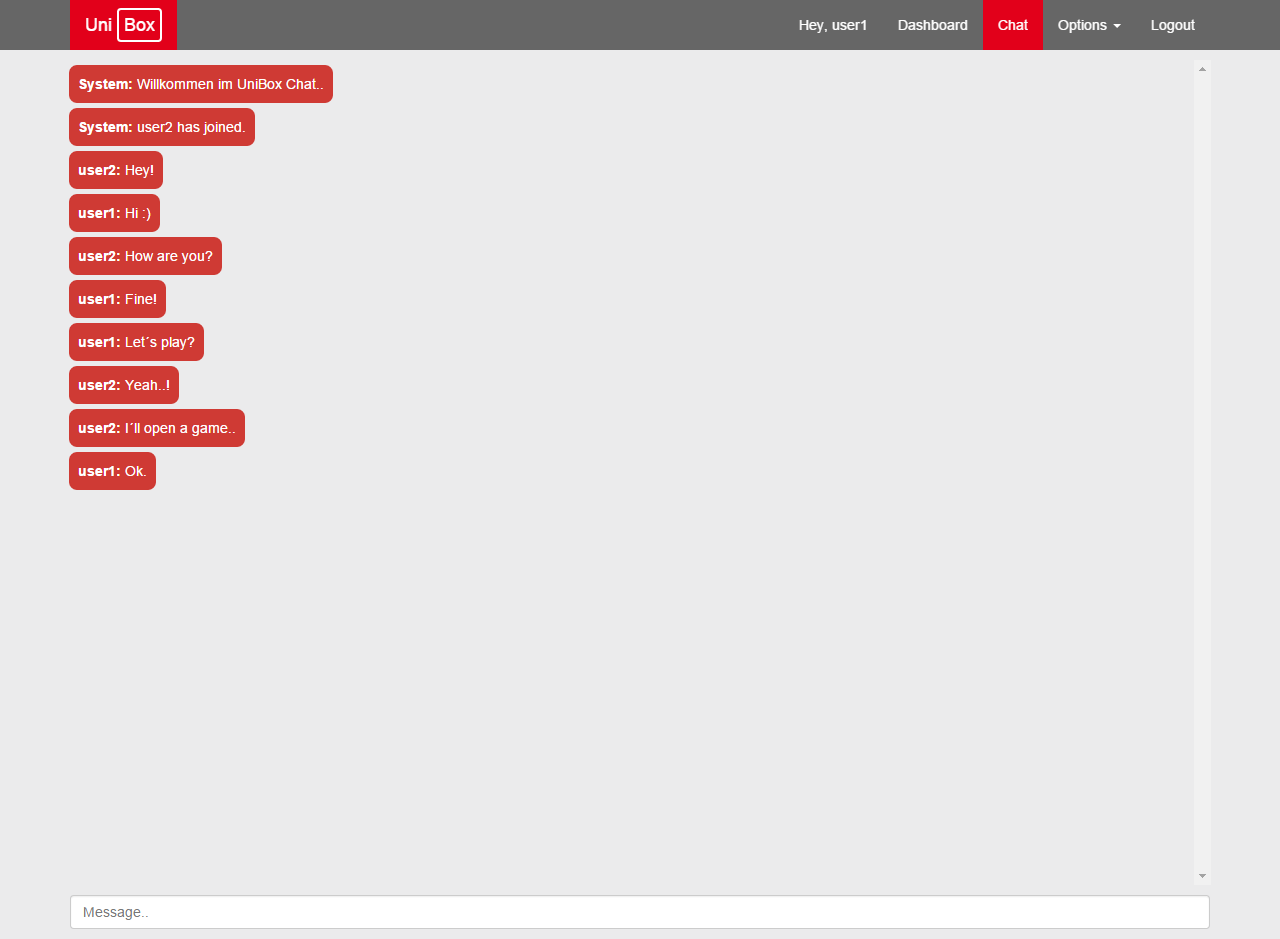
Task: Select the Chat tab in navbar
Action: pyautogui.click(x=1012, y=25)
